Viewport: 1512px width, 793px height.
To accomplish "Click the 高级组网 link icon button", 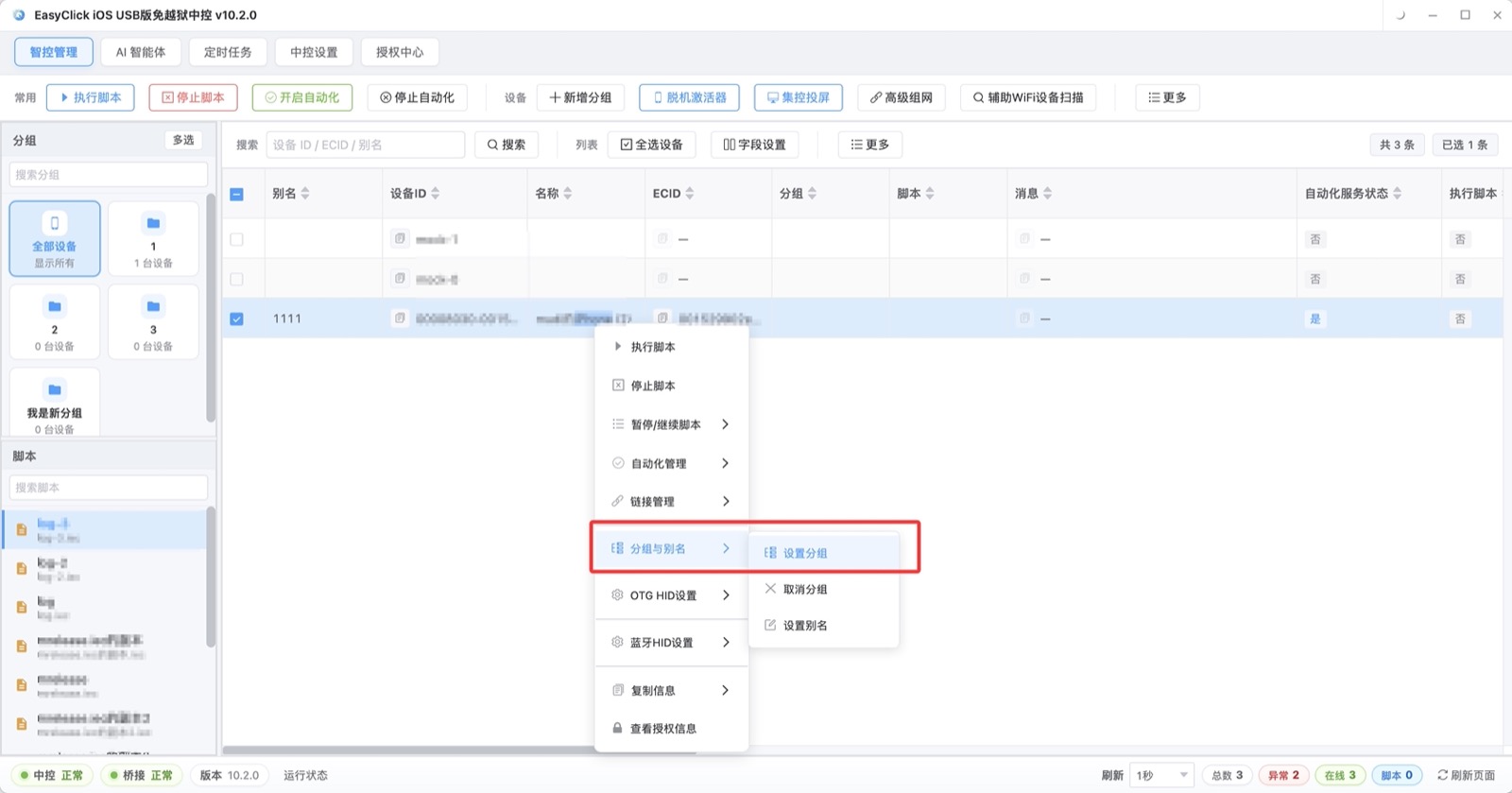I will (902, 97).
